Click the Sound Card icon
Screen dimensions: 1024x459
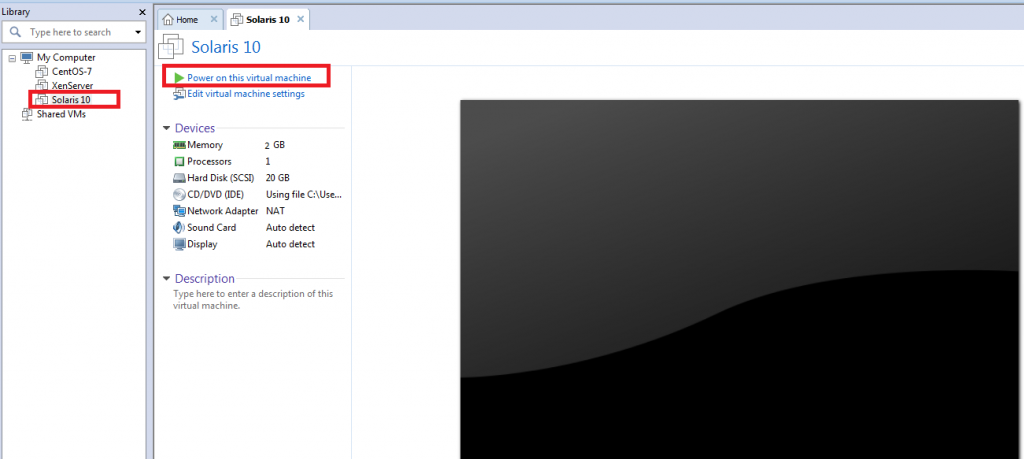coord(179,228)
